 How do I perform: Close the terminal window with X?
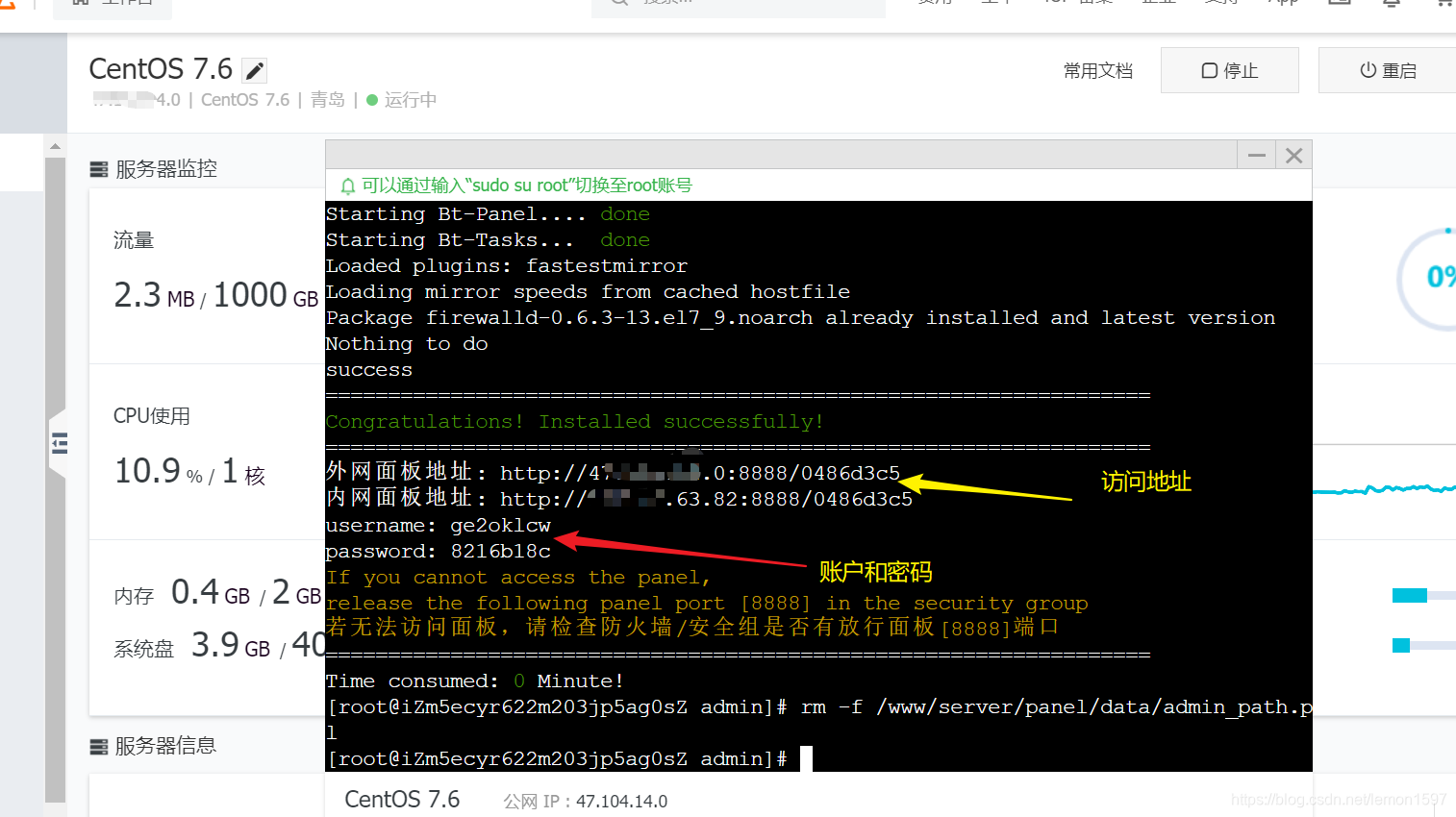tap(1294, 155)
